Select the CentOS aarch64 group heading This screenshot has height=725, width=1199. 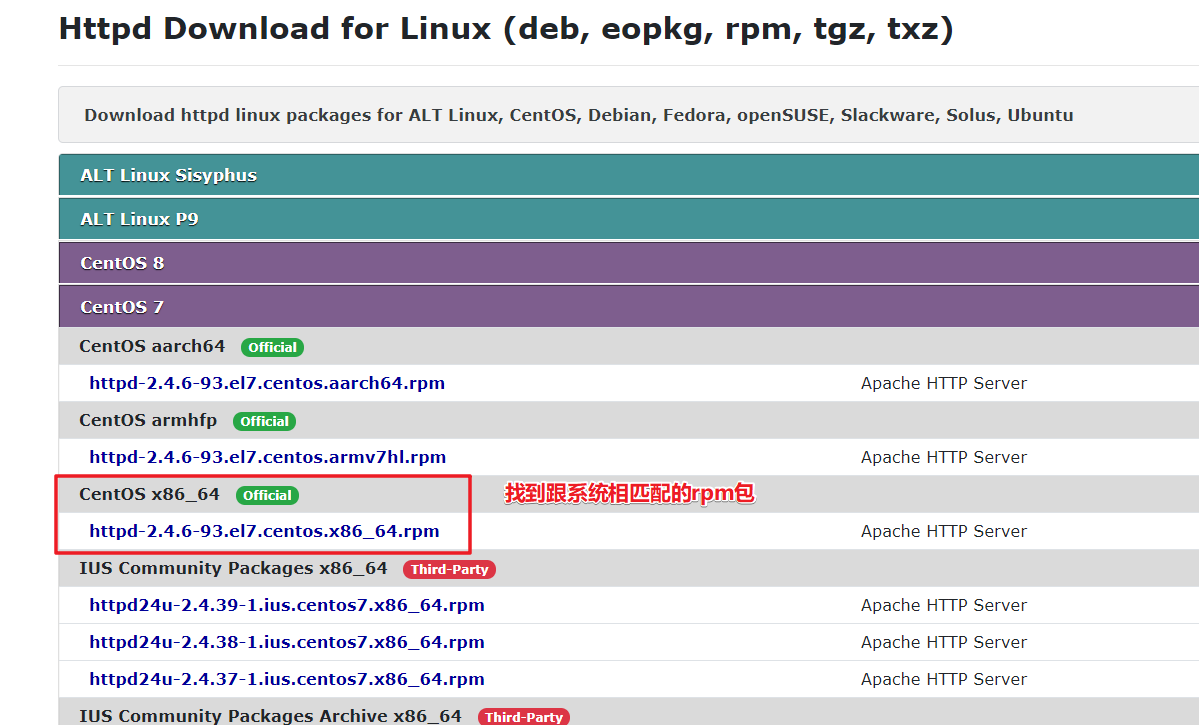pos(152,346)
